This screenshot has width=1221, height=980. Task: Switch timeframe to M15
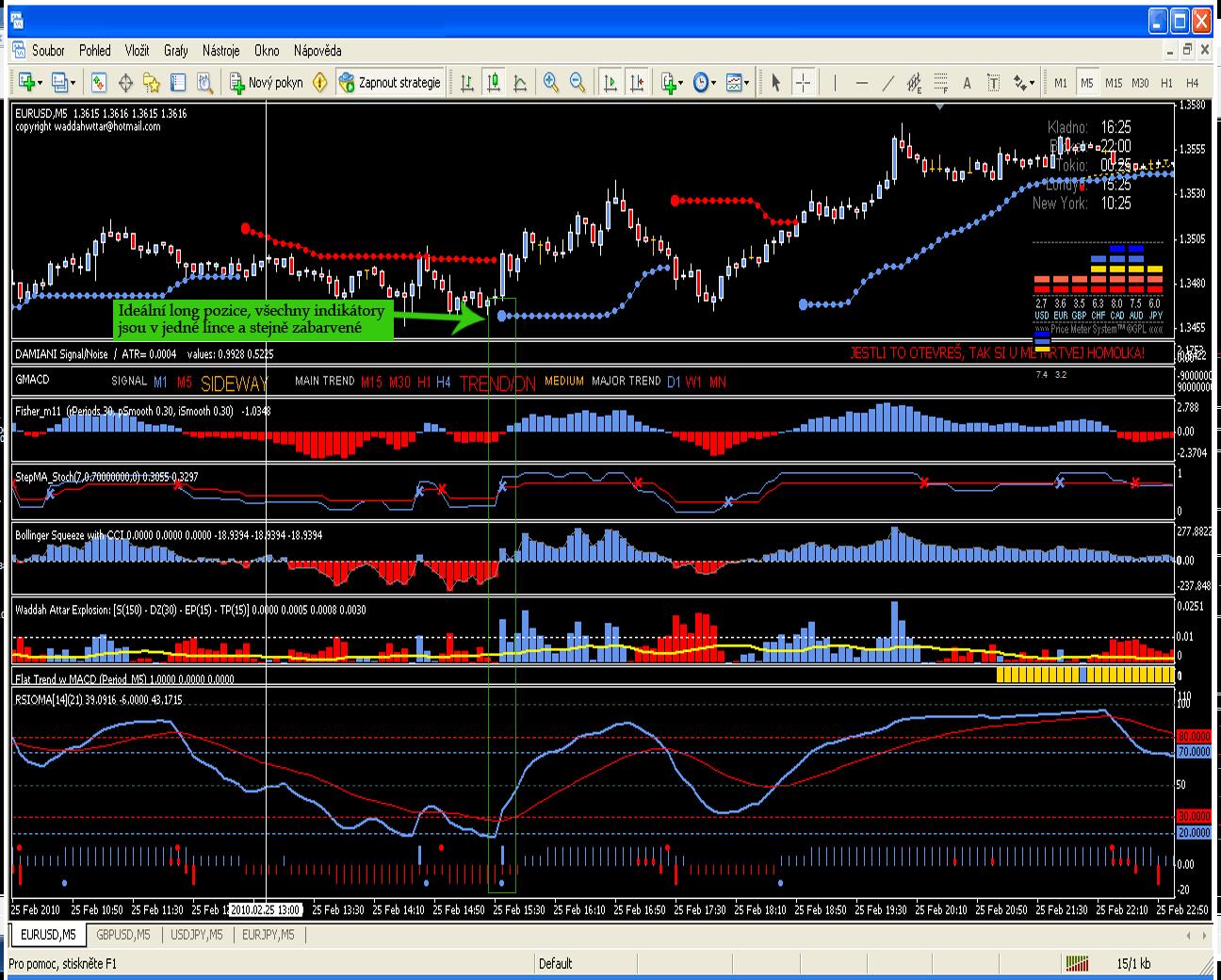point(1114,83)
